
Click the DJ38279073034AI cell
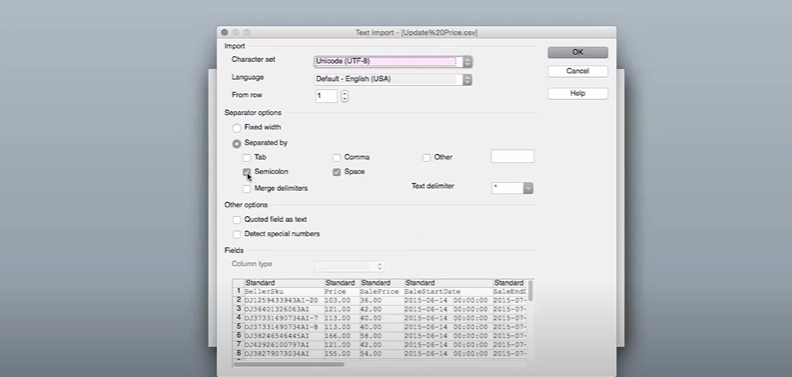284,354
